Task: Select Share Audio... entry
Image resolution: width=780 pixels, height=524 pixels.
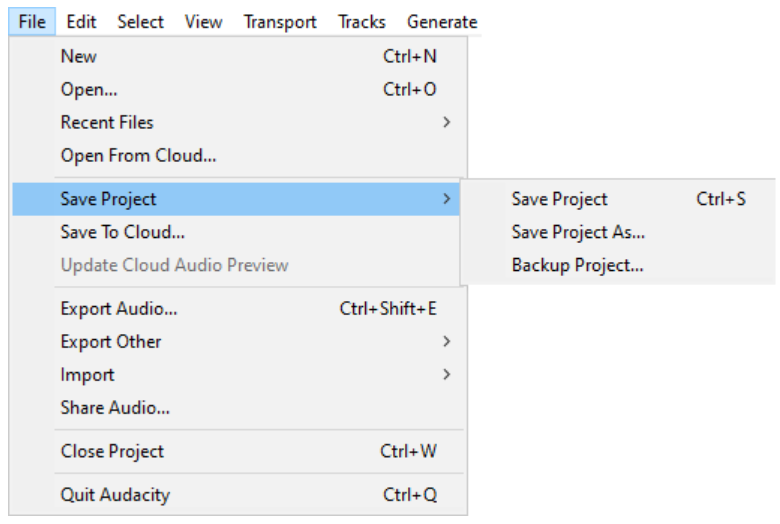Action: [238, 408]
